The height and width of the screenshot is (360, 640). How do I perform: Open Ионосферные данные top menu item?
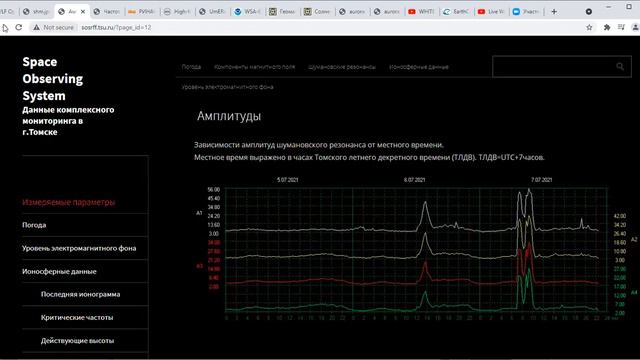[x=419, y=67]
